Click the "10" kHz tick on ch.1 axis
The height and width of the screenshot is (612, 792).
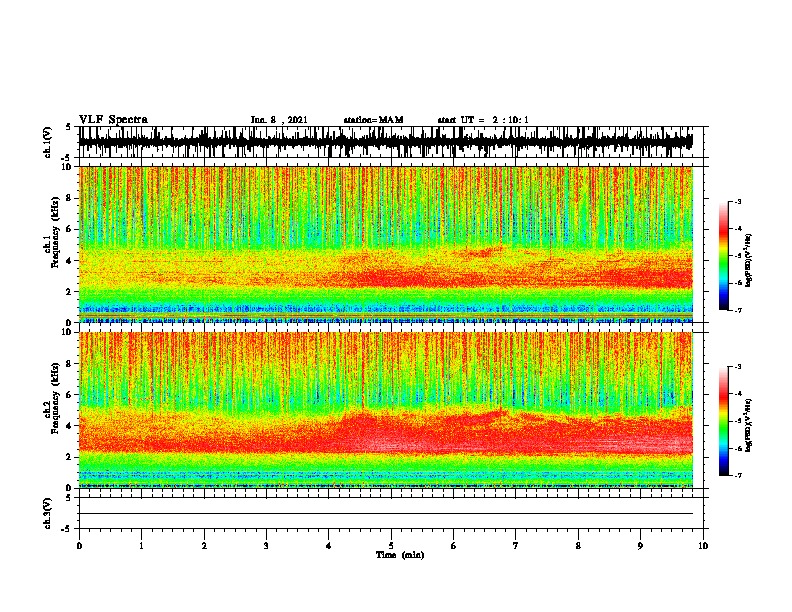[67, 168]
